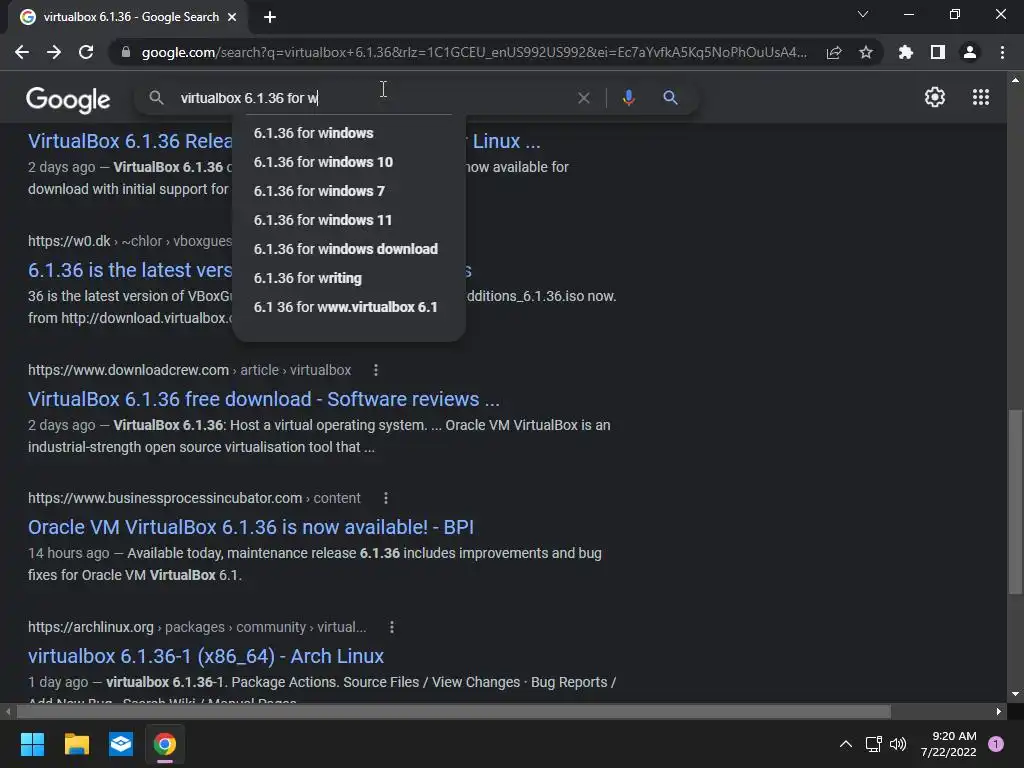Image resolution: width=1024 pixels, height=768 pixels.
Task: Show hidden system tray icons
Action: click(x=846, y=744)
